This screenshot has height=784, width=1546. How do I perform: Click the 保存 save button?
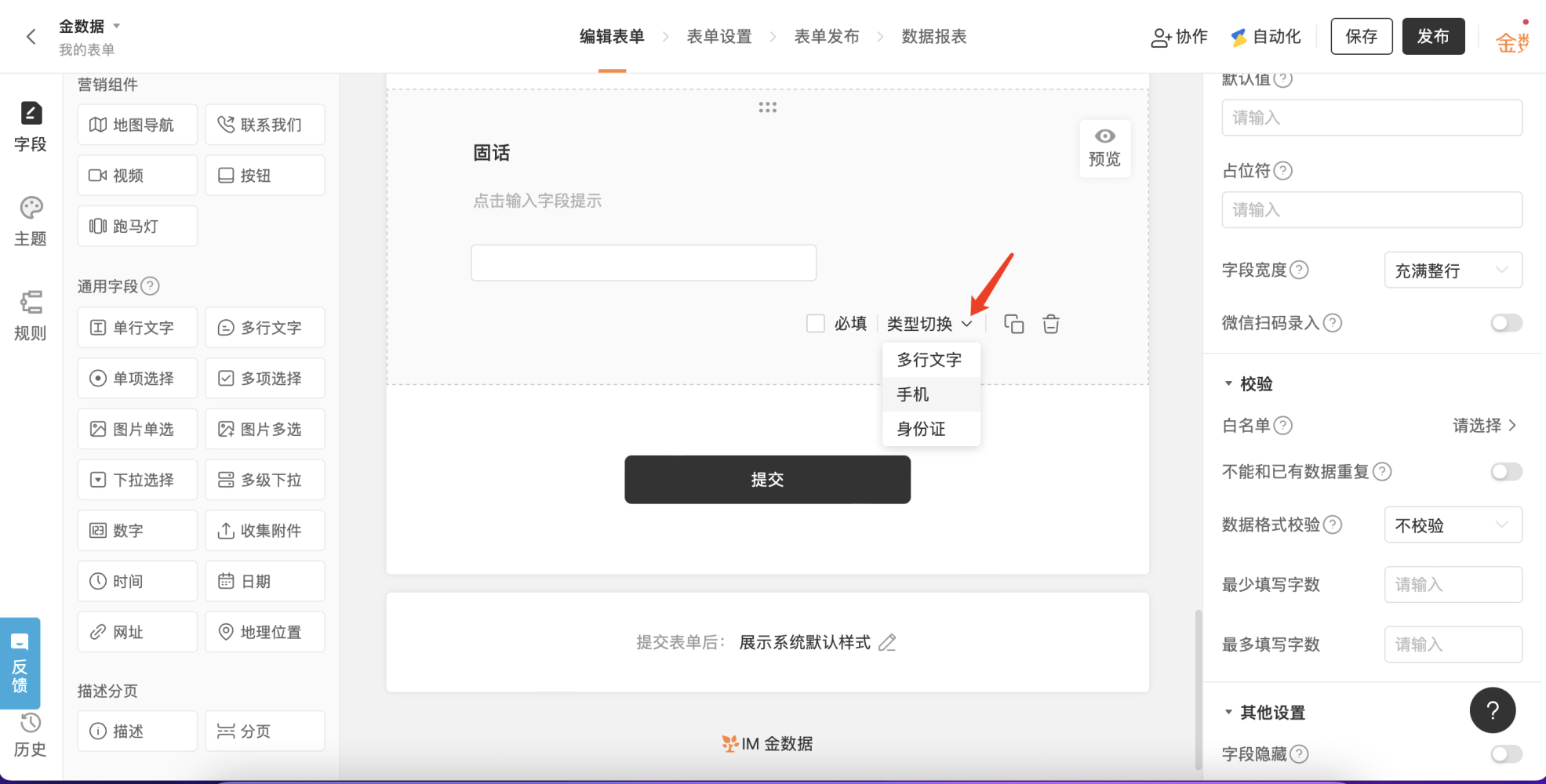coord(1362,36)
